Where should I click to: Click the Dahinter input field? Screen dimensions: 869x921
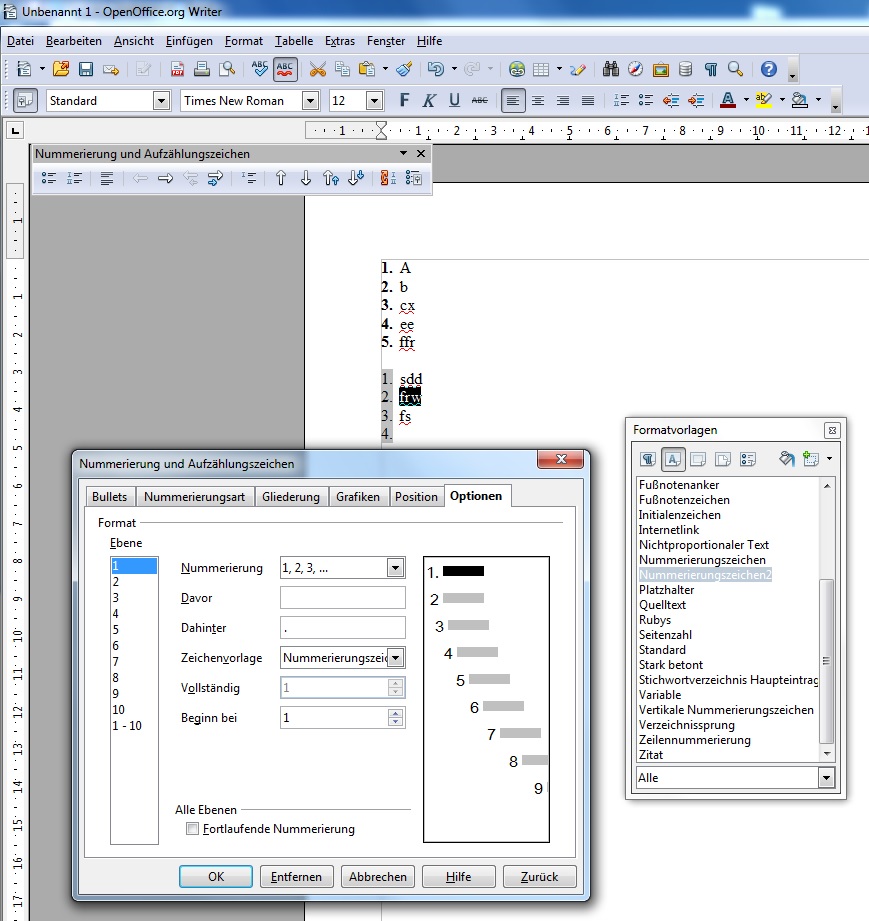pyautogui.click(x=342, y=628)
